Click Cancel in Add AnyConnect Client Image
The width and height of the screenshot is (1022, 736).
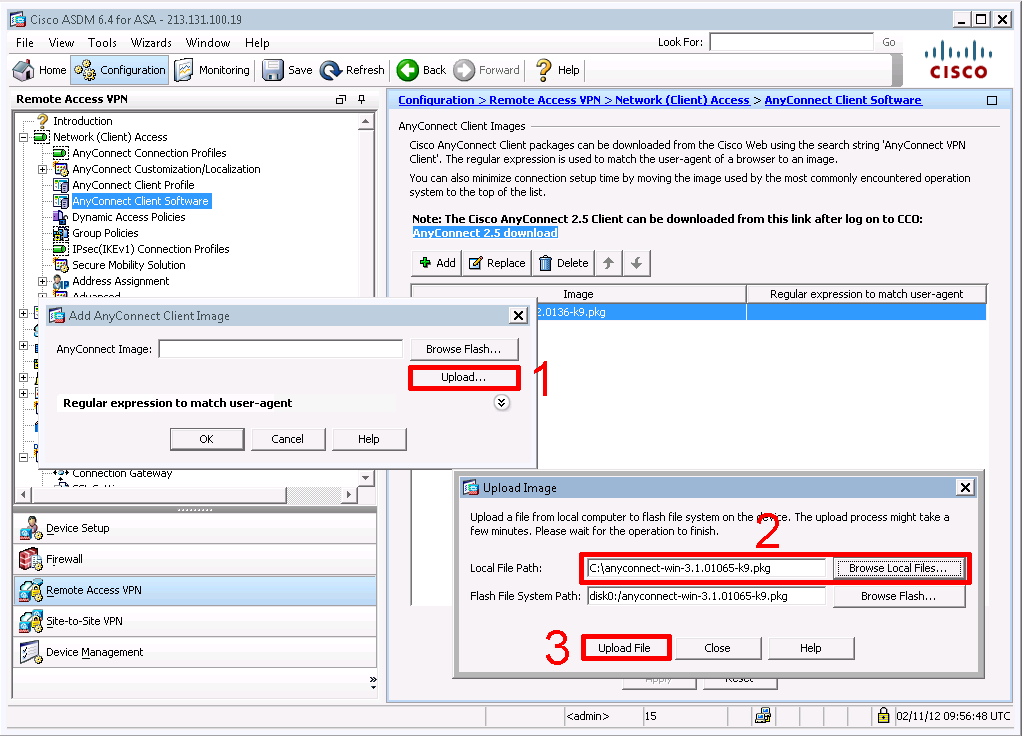coord(287,439)
